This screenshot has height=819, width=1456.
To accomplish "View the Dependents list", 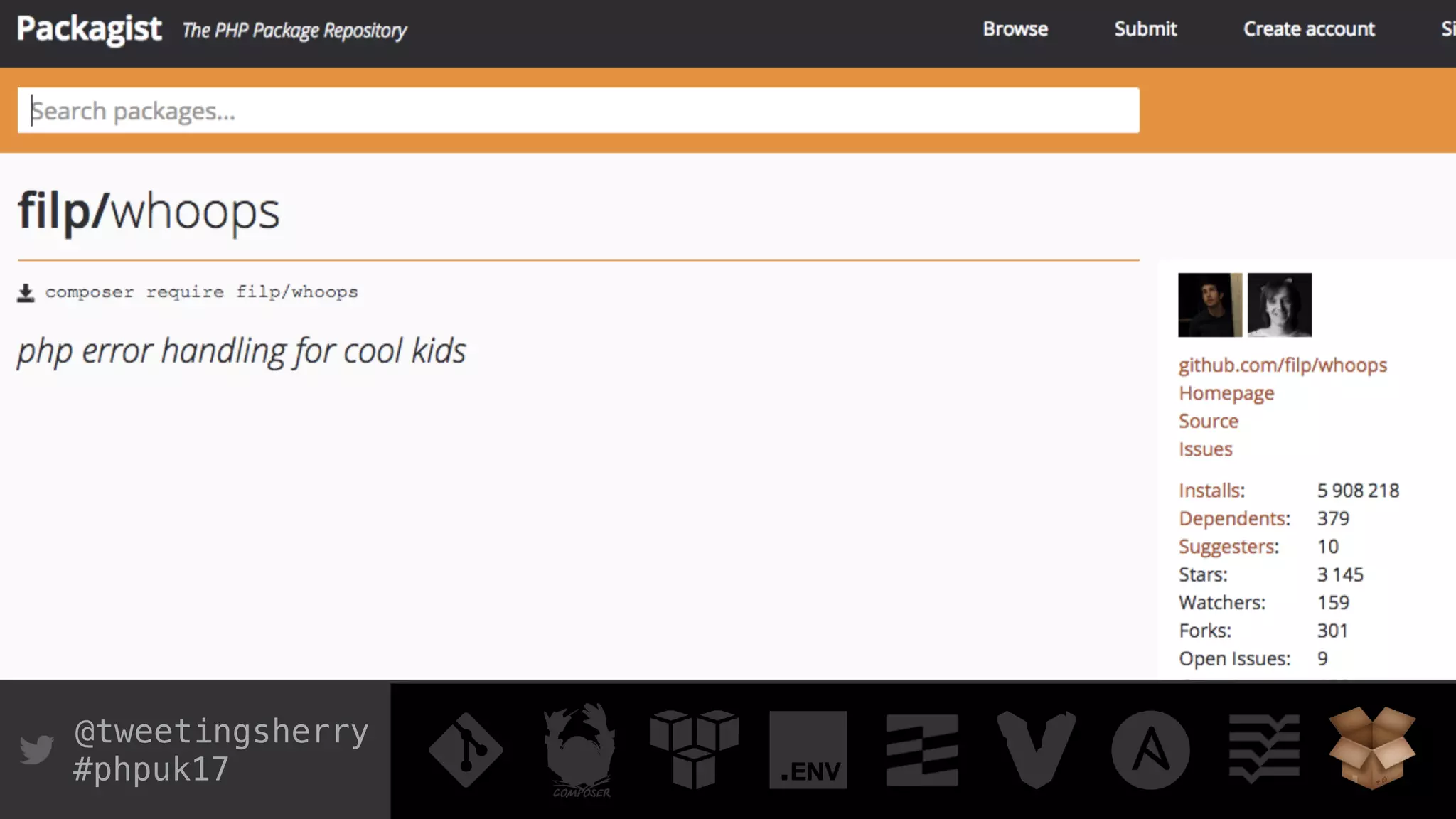I will (1234, 518).
